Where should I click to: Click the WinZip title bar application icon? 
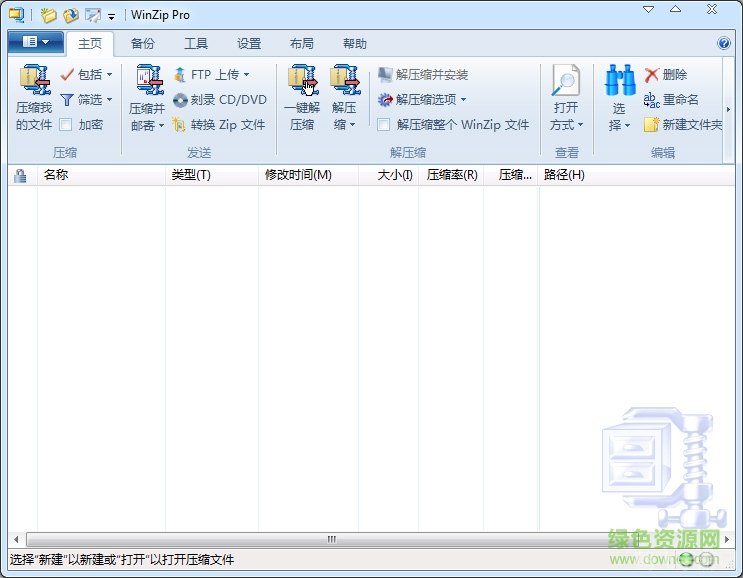pyautogui.click(x=17, y=15)
